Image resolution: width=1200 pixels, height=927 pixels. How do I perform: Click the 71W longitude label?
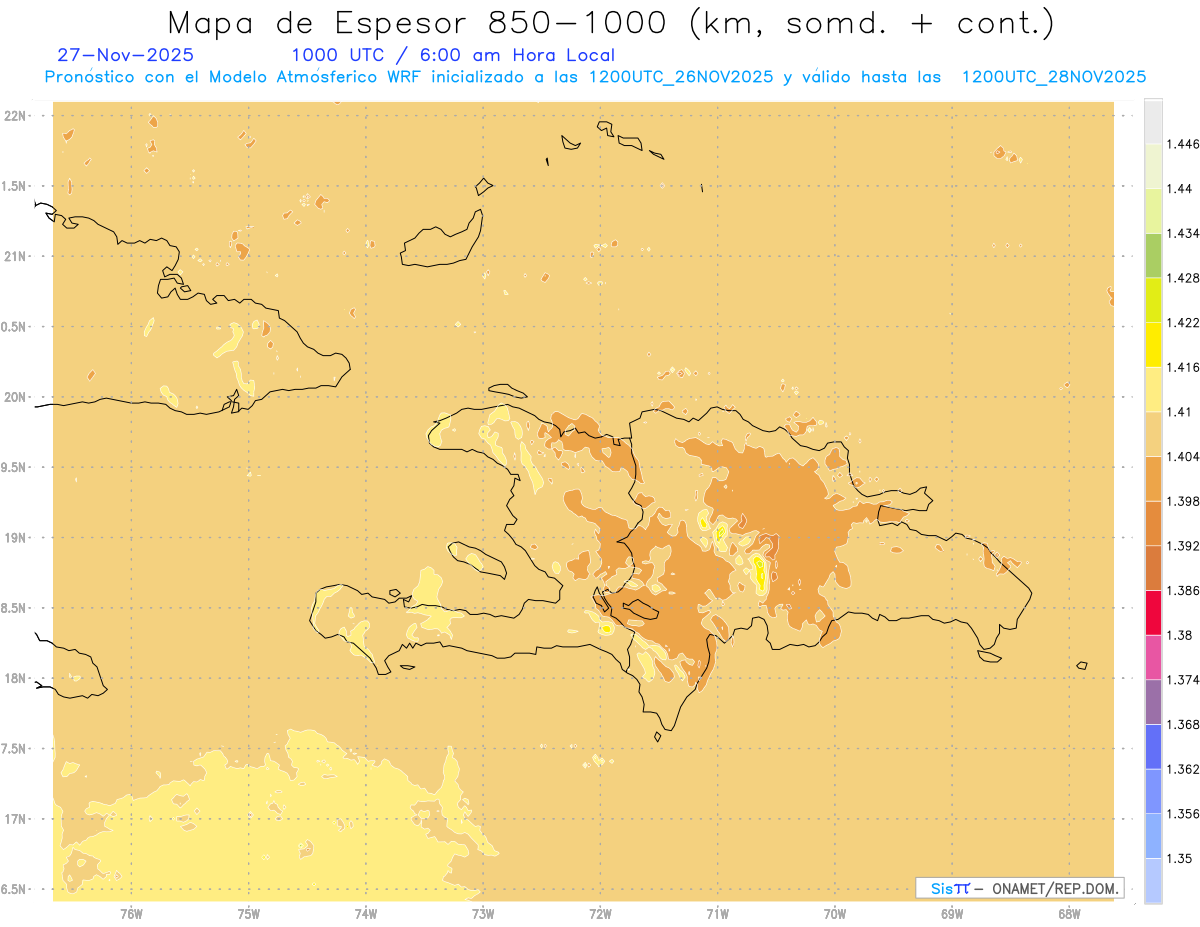coord(717,914)
